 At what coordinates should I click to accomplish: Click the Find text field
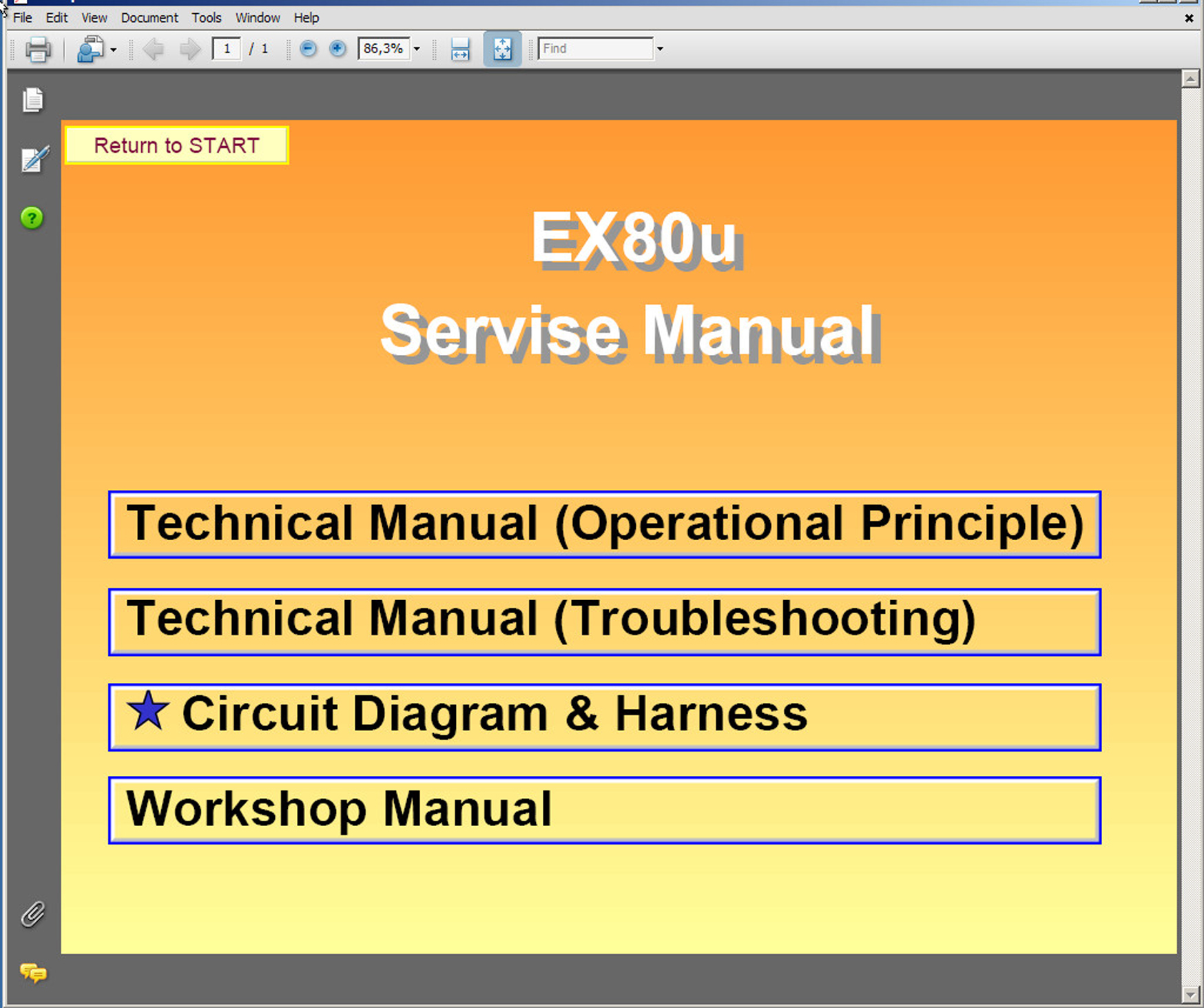[595, 49]
